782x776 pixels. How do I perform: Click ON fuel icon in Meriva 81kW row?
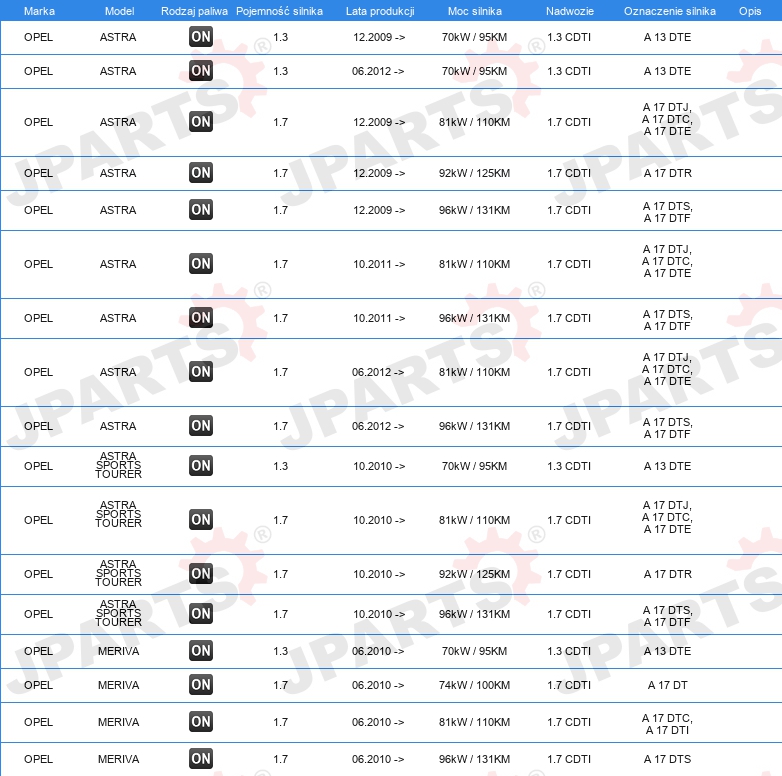(x=201, y=722)
